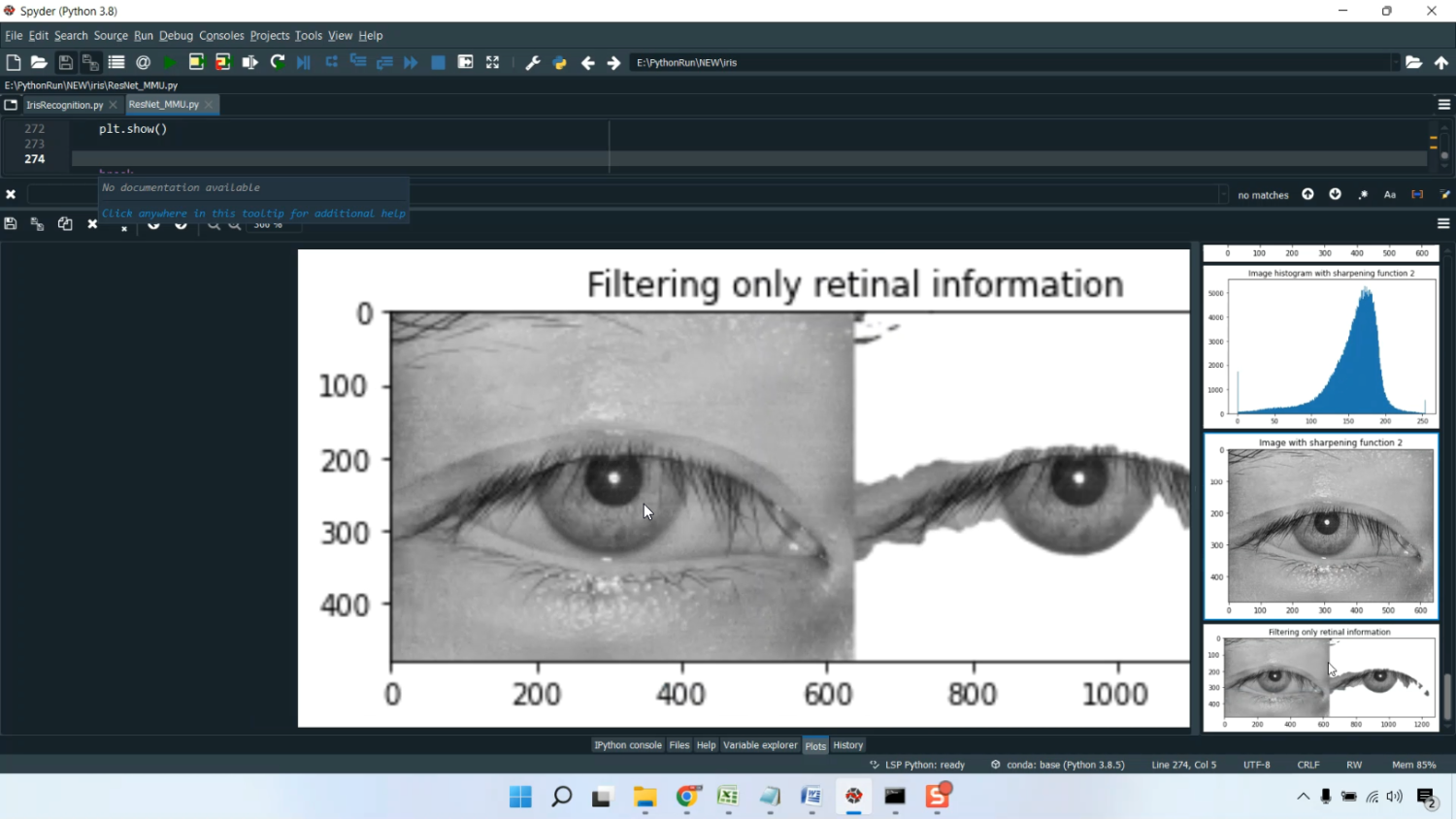This screenshot has width=1456, height=819.
Task: Toggle regular expression search option
Action: (x=1363, y=195)
